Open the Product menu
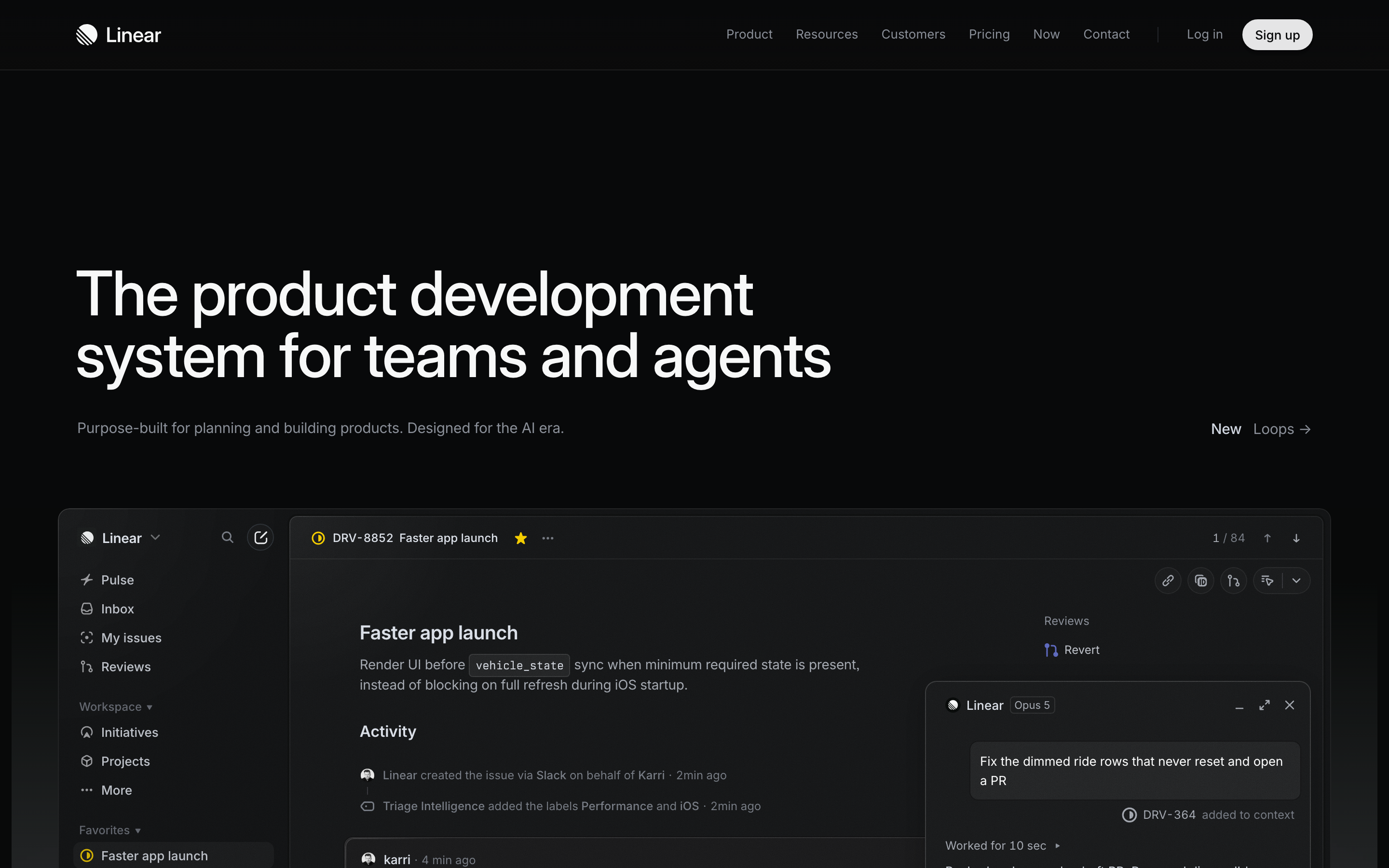Viewport: 1389px width, 868px height. pyautogui.click(x=749, y=34)
